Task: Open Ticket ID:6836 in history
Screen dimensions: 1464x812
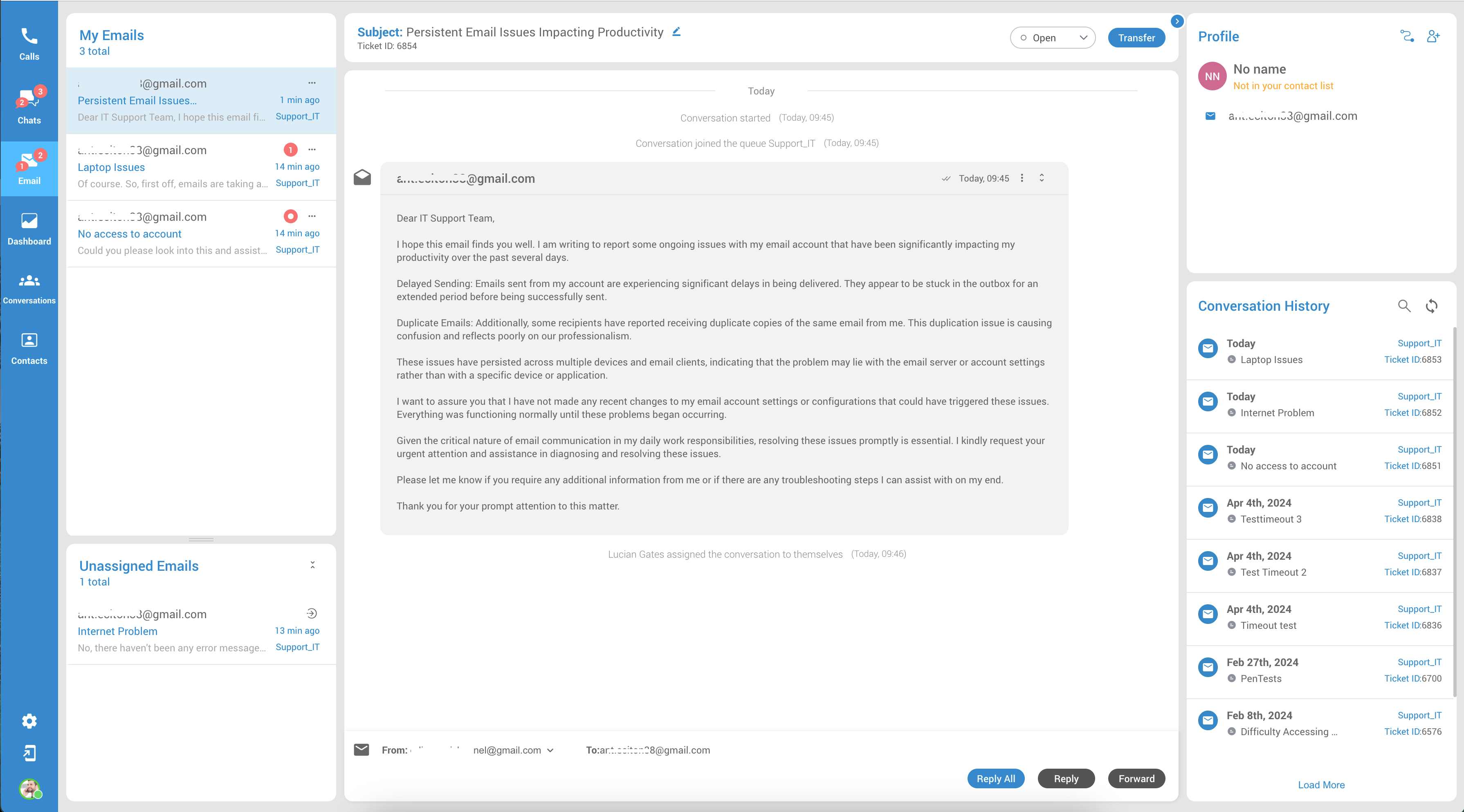Action: coord(1413,625)
